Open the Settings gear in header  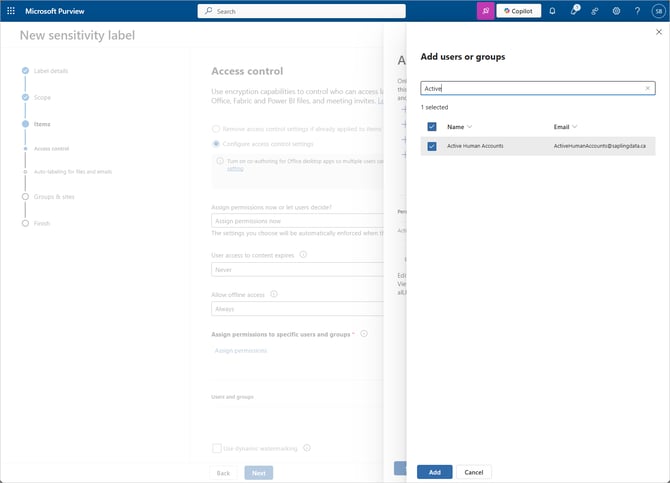(x=616, y=11)
